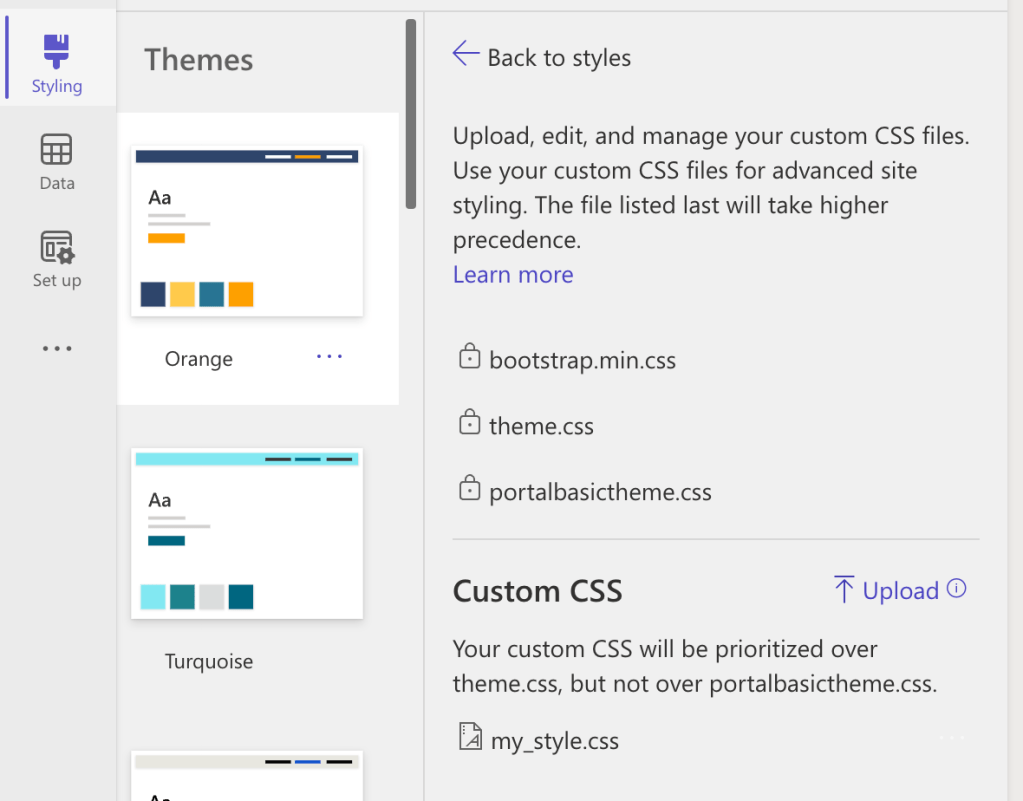Click the Themes panel scrollbar

[410, 115]
